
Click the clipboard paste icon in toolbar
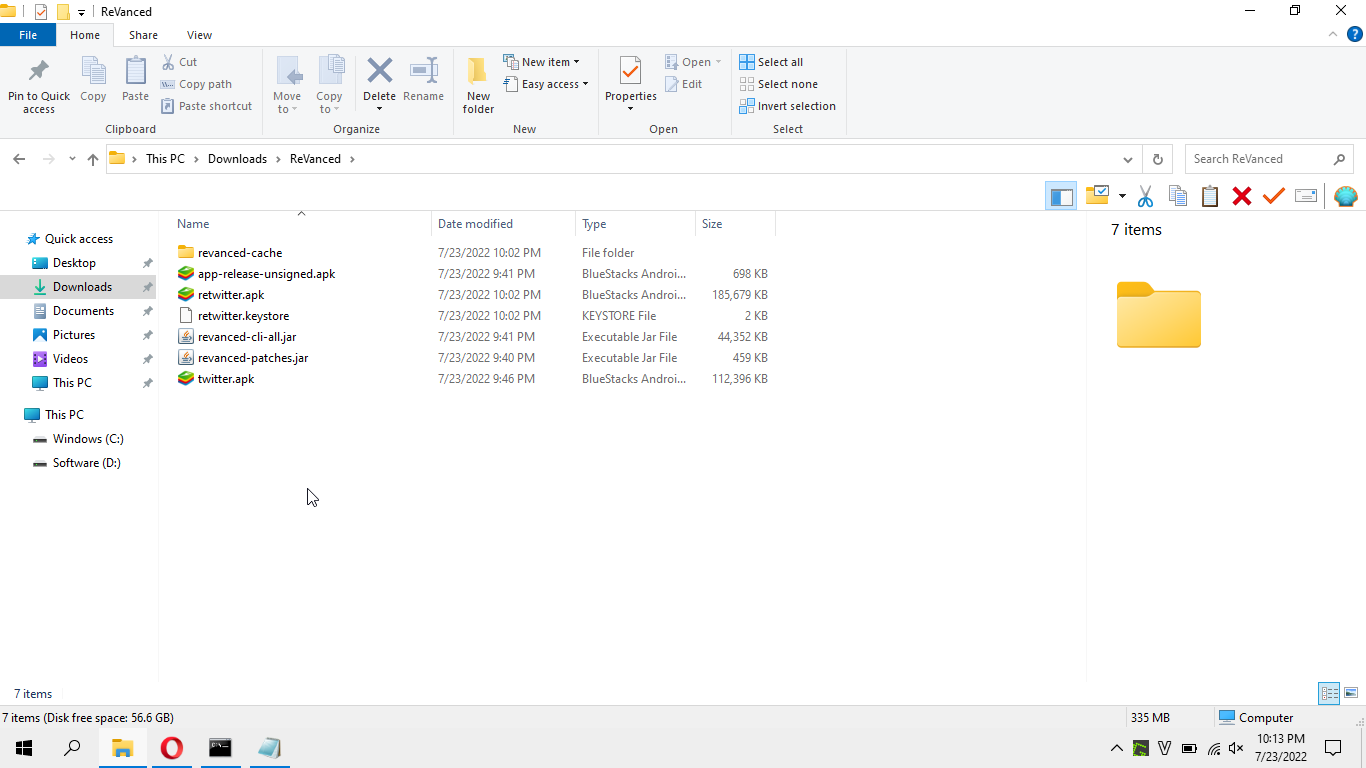pos(1210,196)
